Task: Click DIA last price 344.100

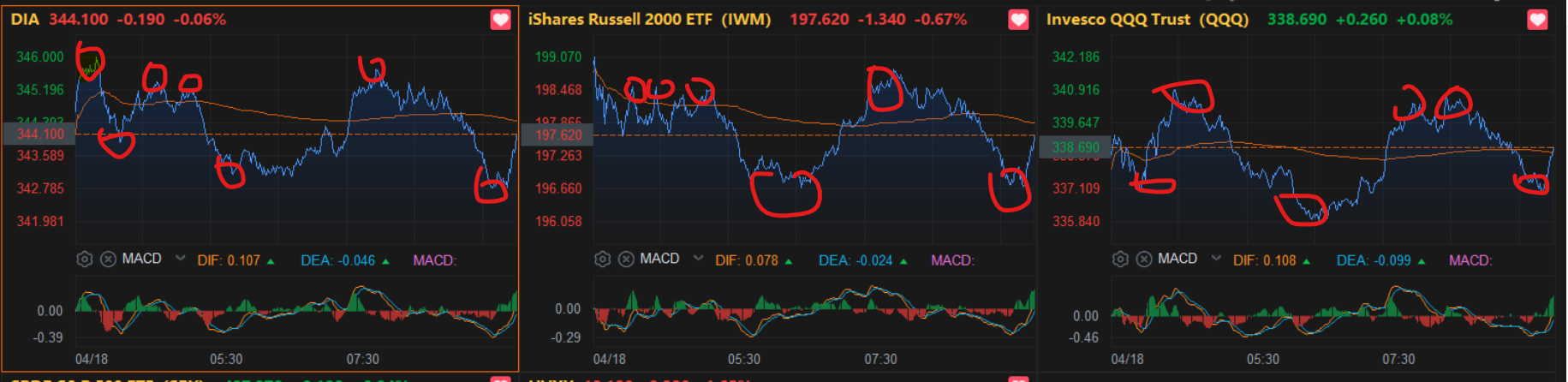Action: (79, 19)
